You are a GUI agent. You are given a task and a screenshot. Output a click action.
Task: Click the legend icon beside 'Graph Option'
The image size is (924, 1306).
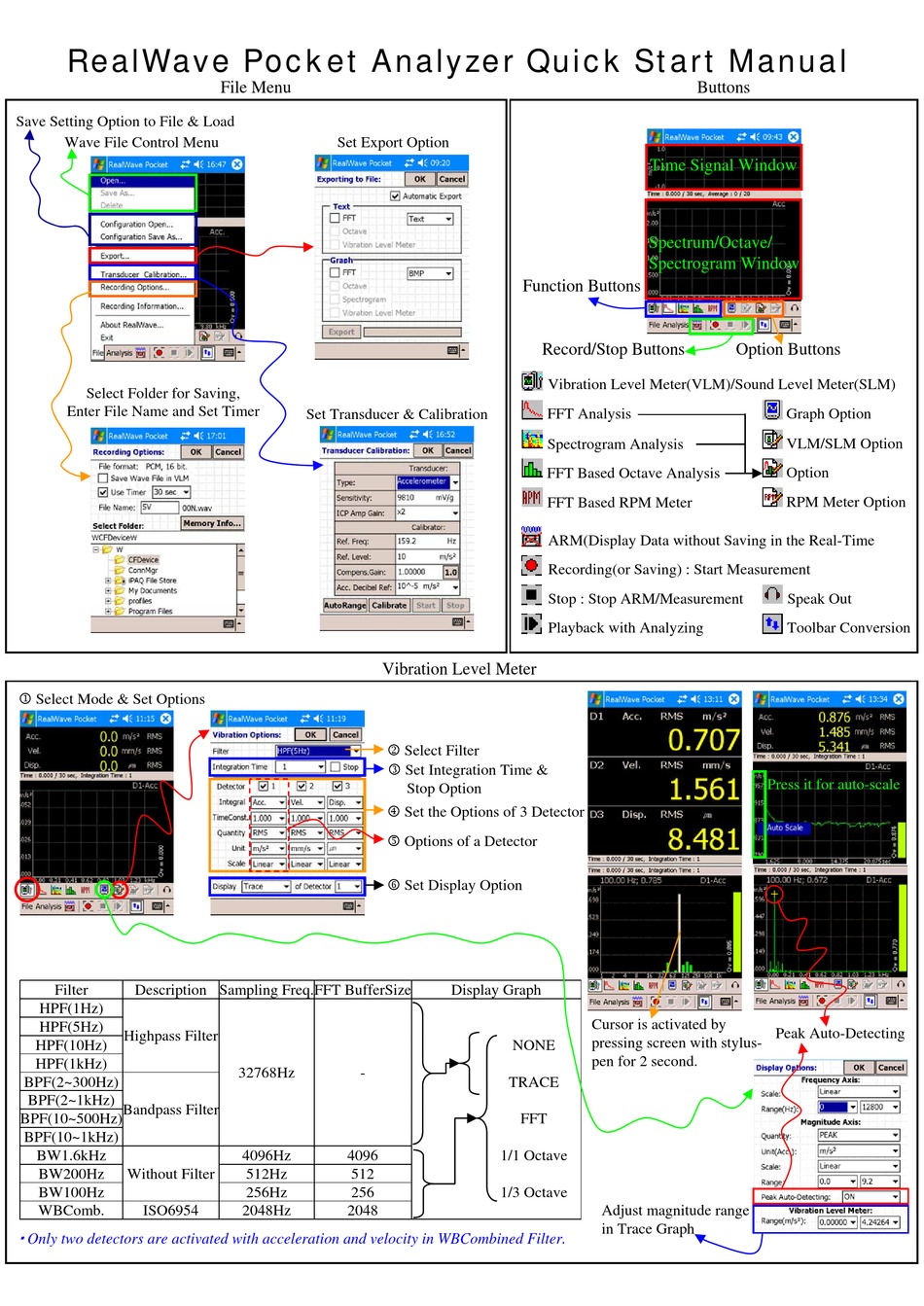coord(772,409)
